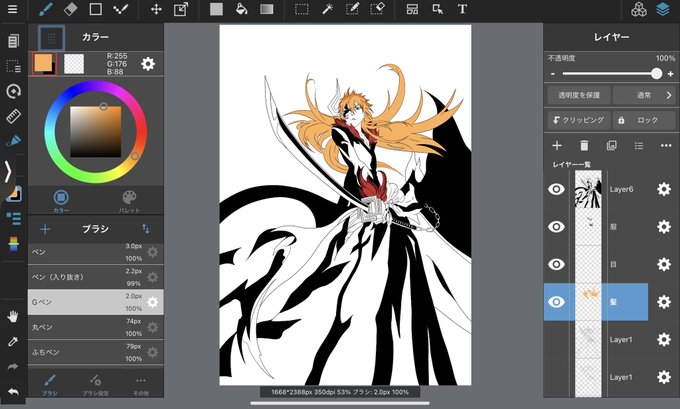Open the document pages icon in left sidebar
The width and height of the screenshot is (680, 409).
(x=13, y=41)
